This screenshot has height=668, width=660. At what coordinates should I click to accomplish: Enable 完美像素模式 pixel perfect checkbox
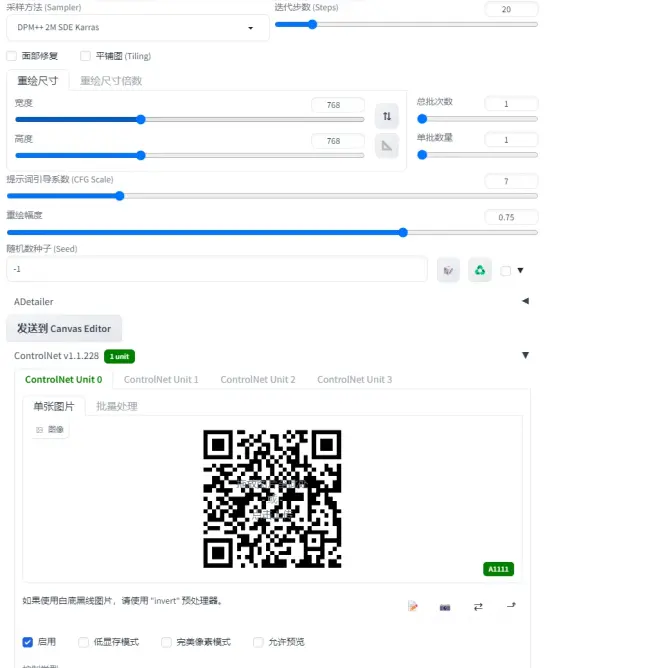[x=166, y=642]
